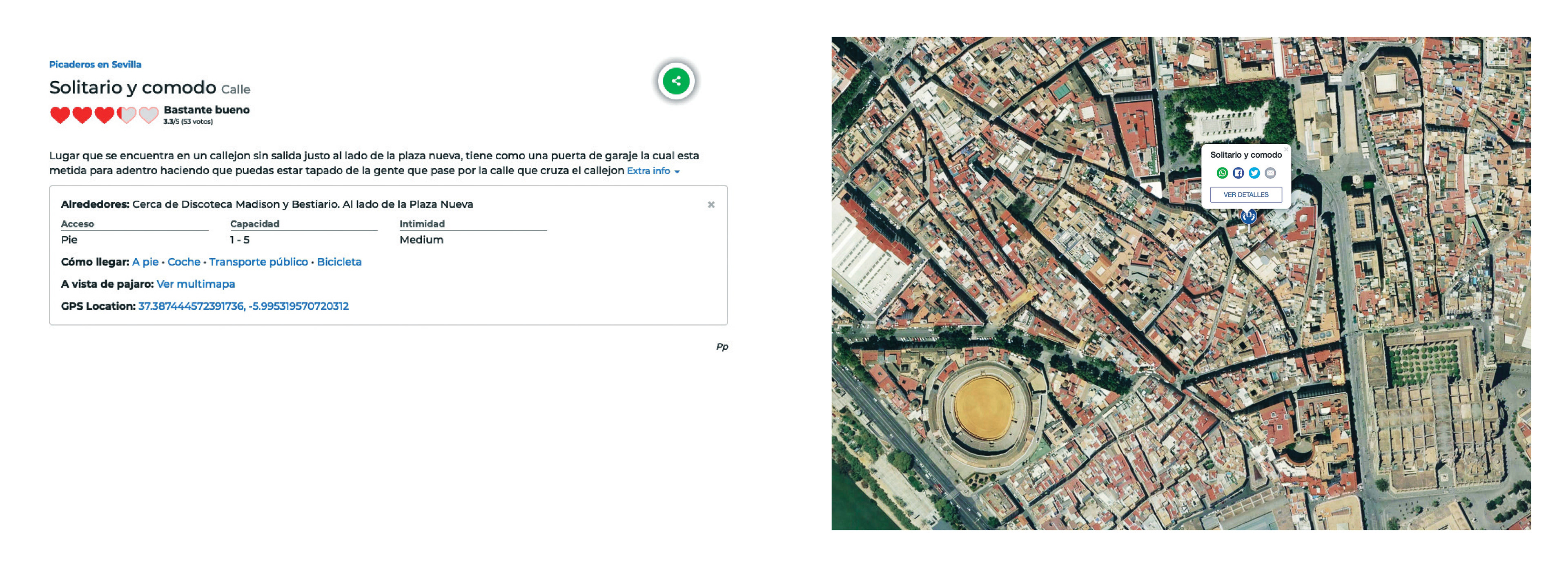Share on Facebook from map popup

pyautogui.click(x=1238, y=173)
